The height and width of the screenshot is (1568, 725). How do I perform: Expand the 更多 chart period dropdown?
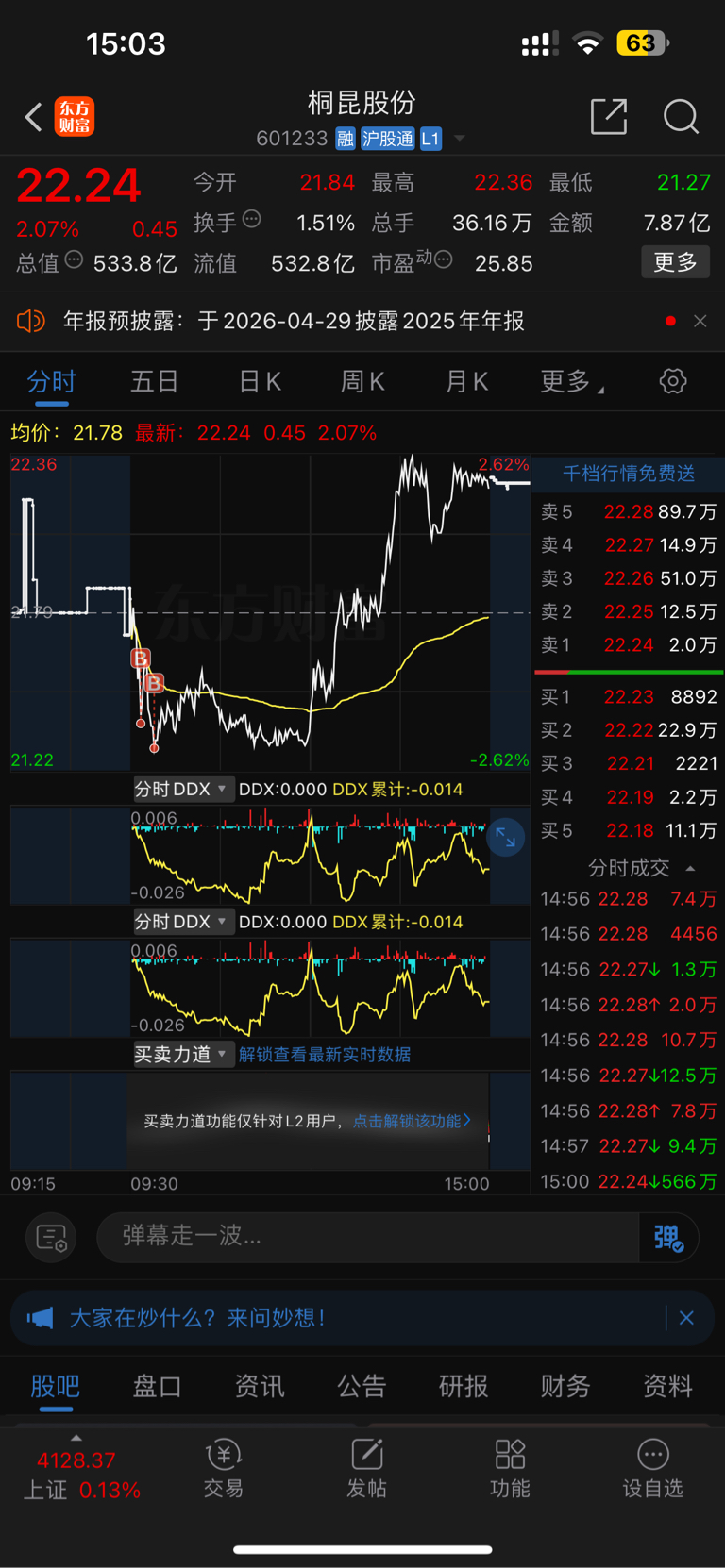pos(572,381)
